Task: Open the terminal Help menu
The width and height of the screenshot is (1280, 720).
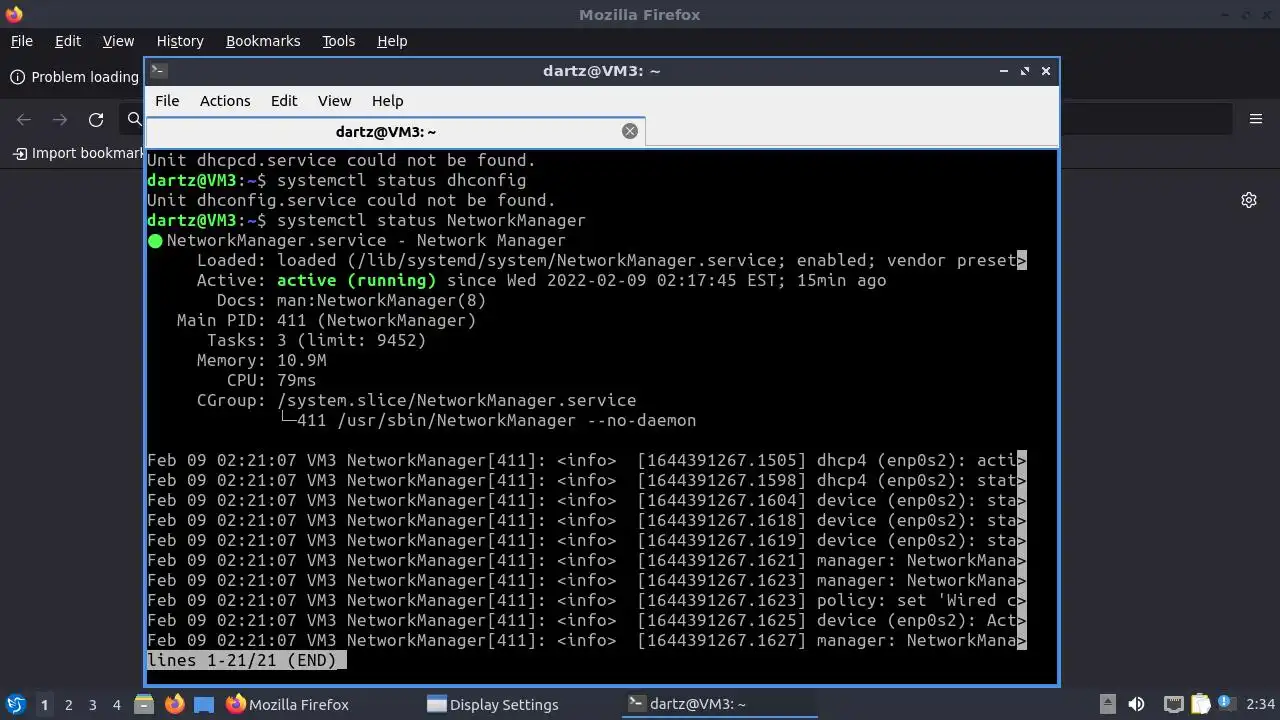Action: 387,101
